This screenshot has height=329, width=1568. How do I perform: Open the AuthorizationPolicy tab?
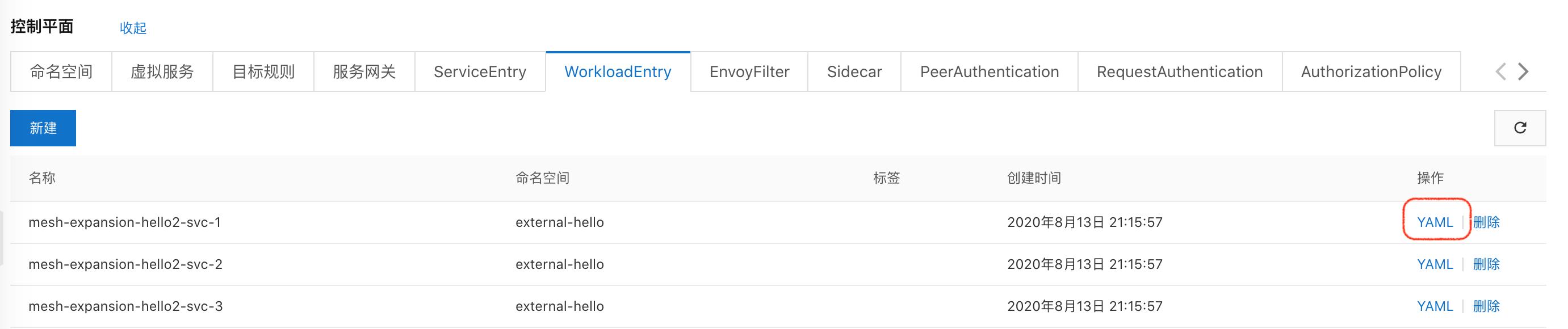pos(1370,72)
